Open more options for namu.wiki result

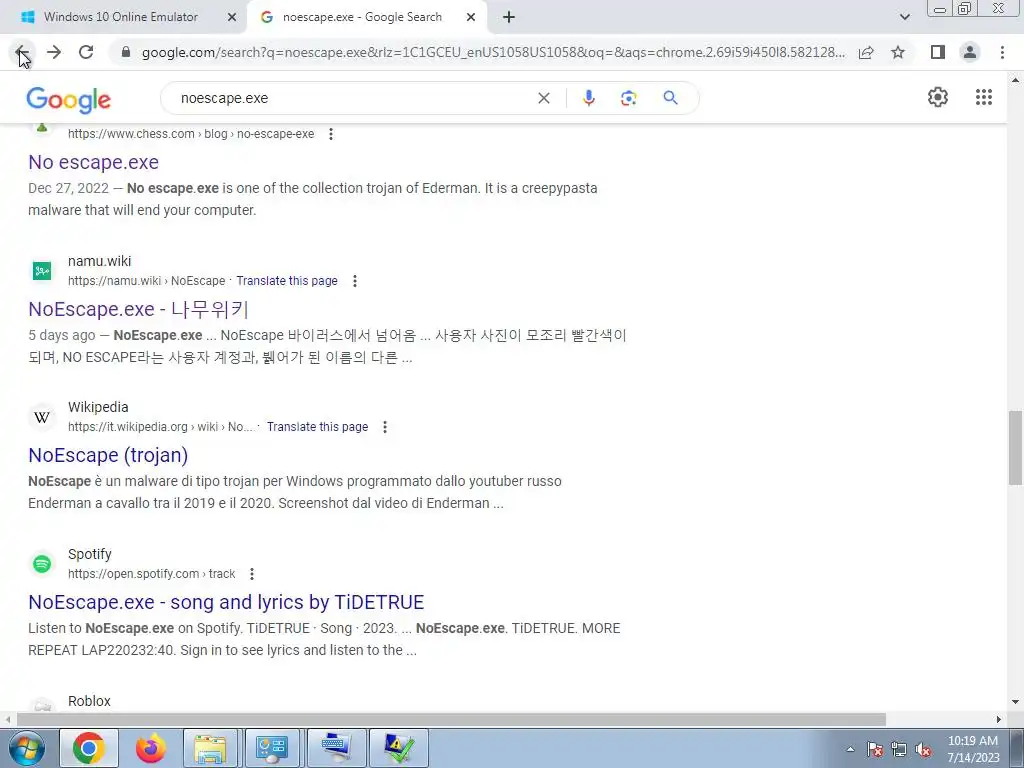[355, 281]
